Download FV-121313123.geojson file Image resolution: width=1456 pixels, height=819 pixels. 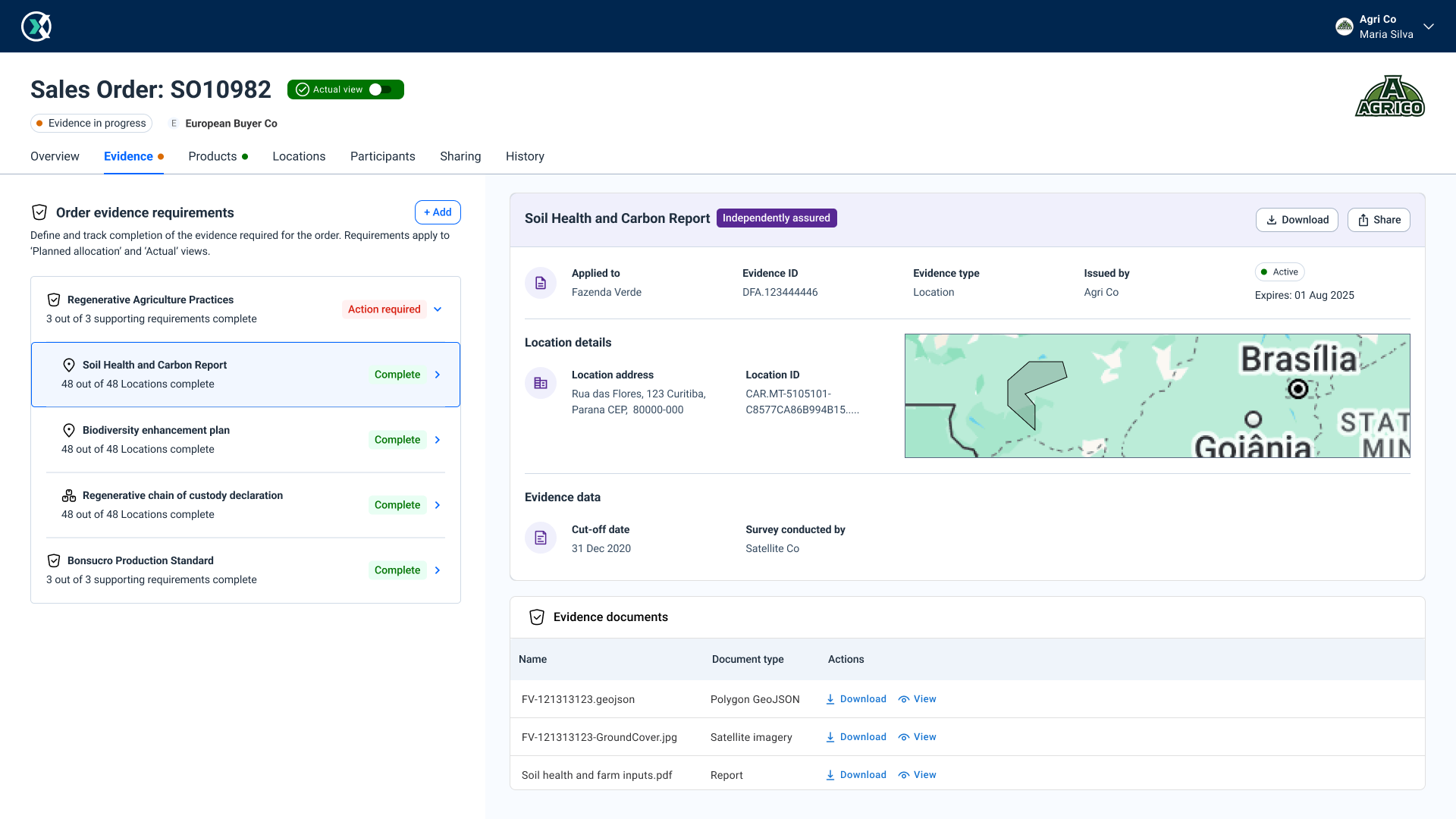(x=856, y=699)
